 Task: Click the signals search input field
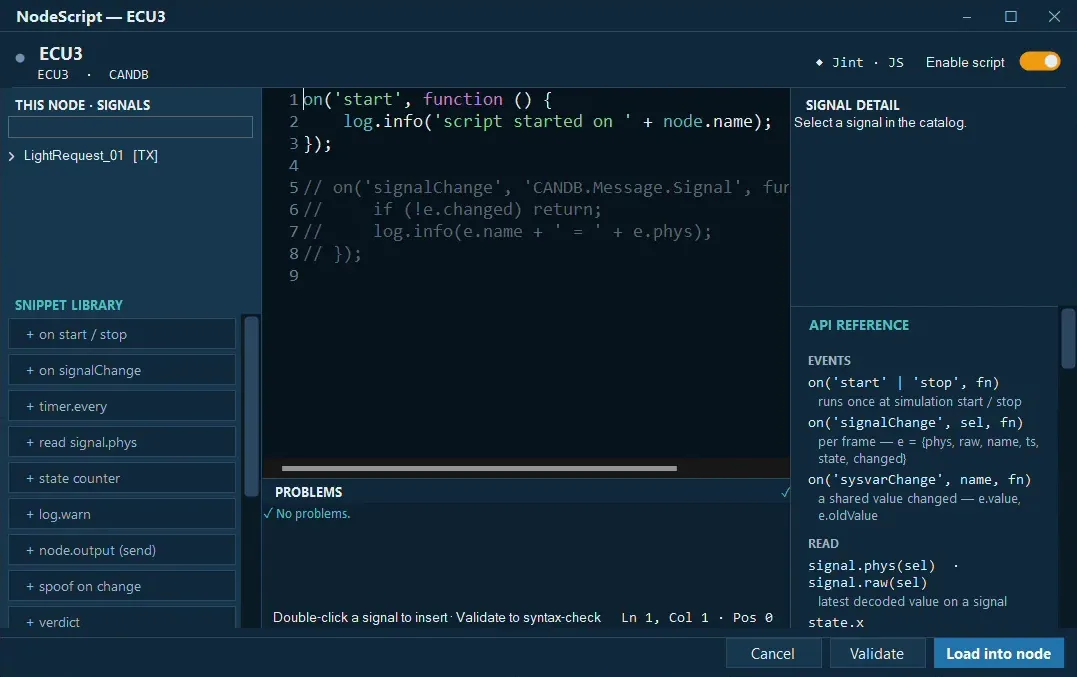point(131,127)
